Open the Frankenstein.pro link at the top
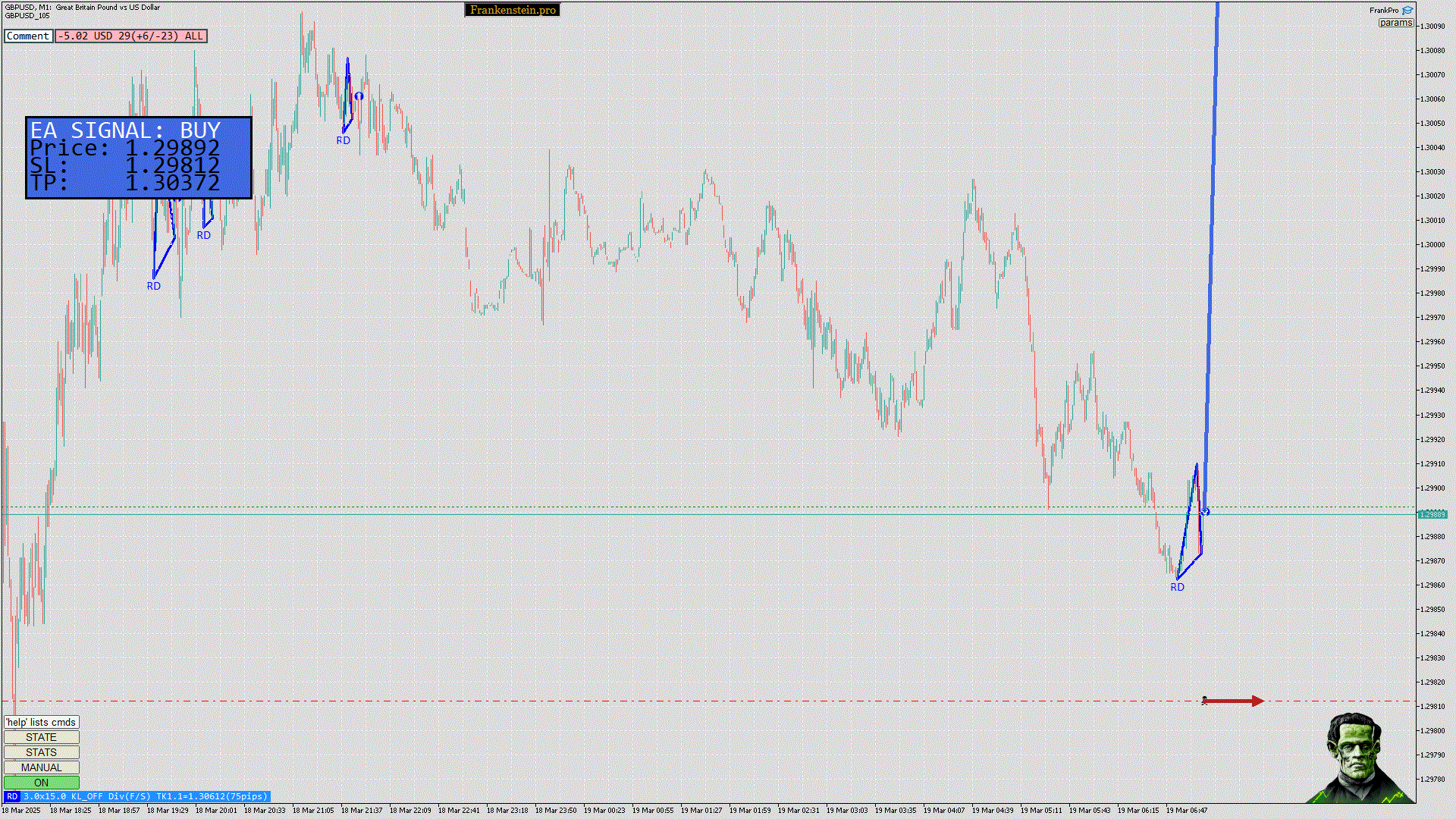 click(x=512, y=10)
